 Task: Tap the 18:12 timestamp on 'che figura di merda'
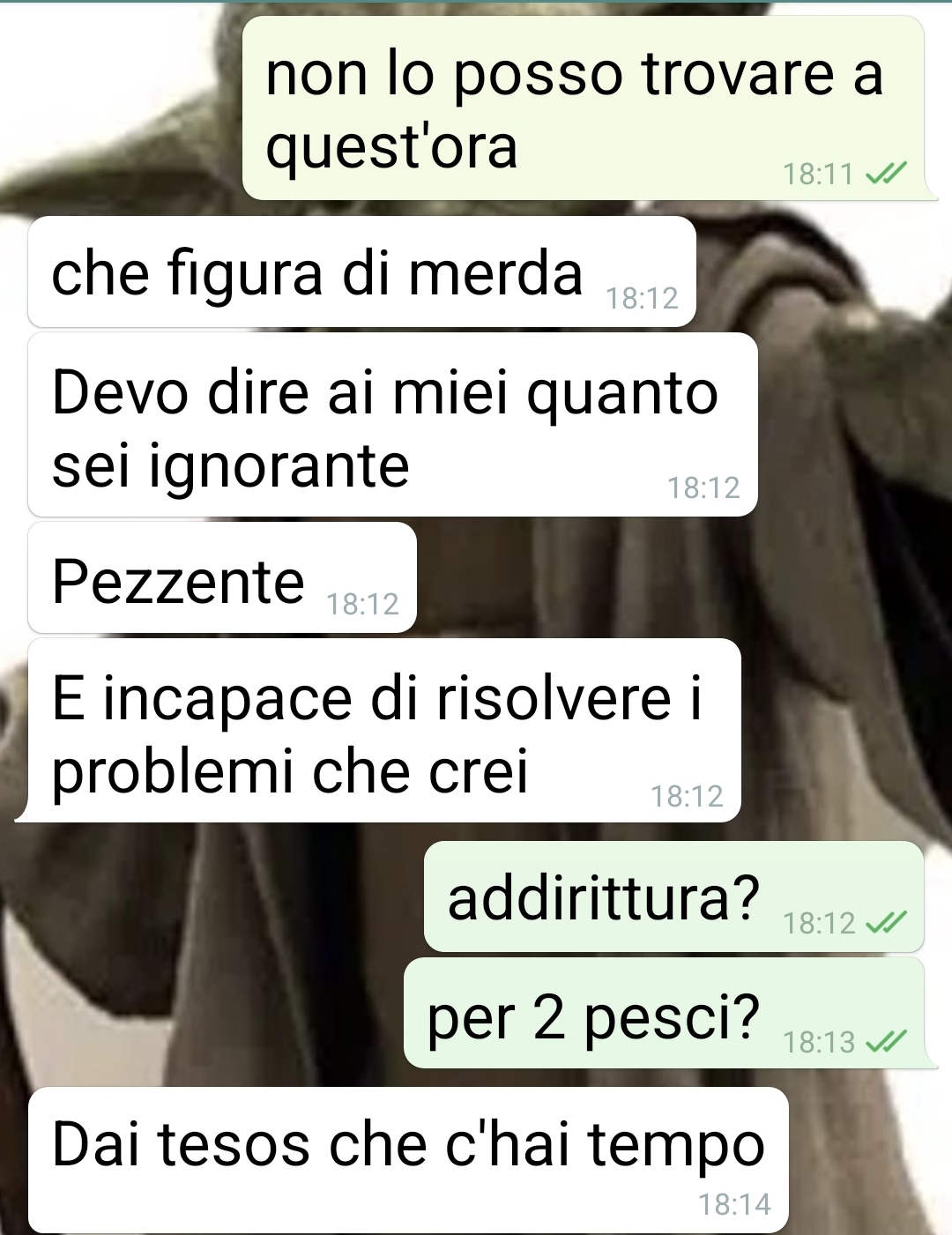642,299
